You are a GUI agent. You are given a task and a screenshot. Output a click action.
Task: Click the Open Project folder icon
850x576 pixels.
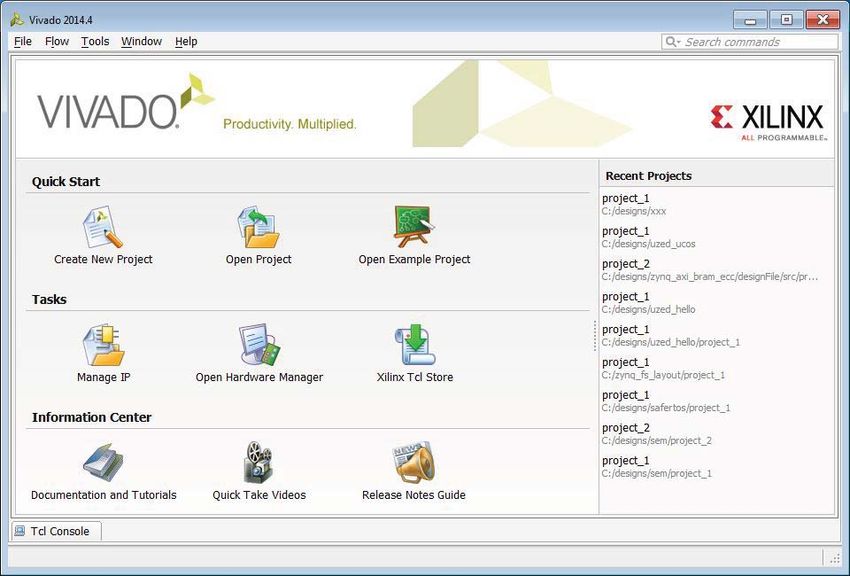click(259, 226)
